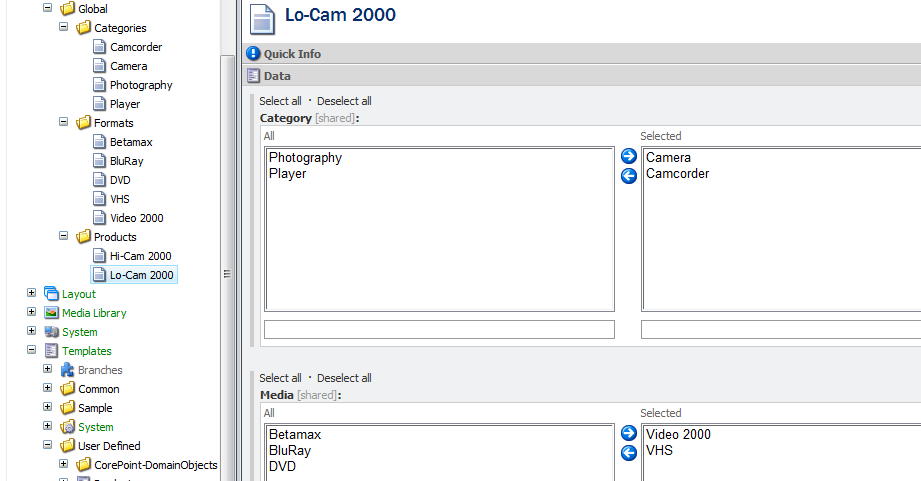Screen dimensions: 921x481
Task: Click the left arrow icon in Category section
Action: (x=629, y=176)
